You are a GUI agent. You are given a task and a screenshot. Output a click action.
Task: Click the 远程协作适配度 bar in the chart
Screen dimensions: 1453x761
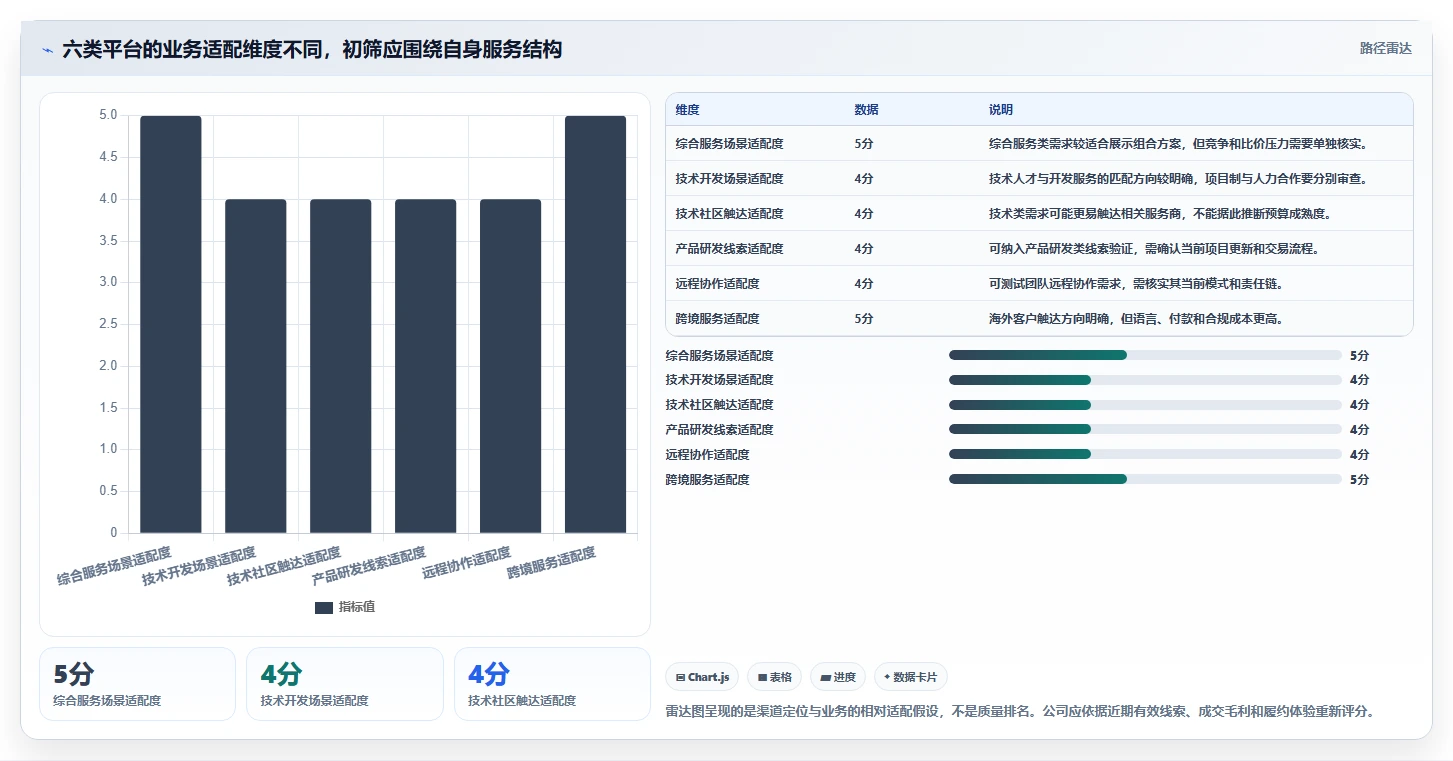(x=511, y=366)
